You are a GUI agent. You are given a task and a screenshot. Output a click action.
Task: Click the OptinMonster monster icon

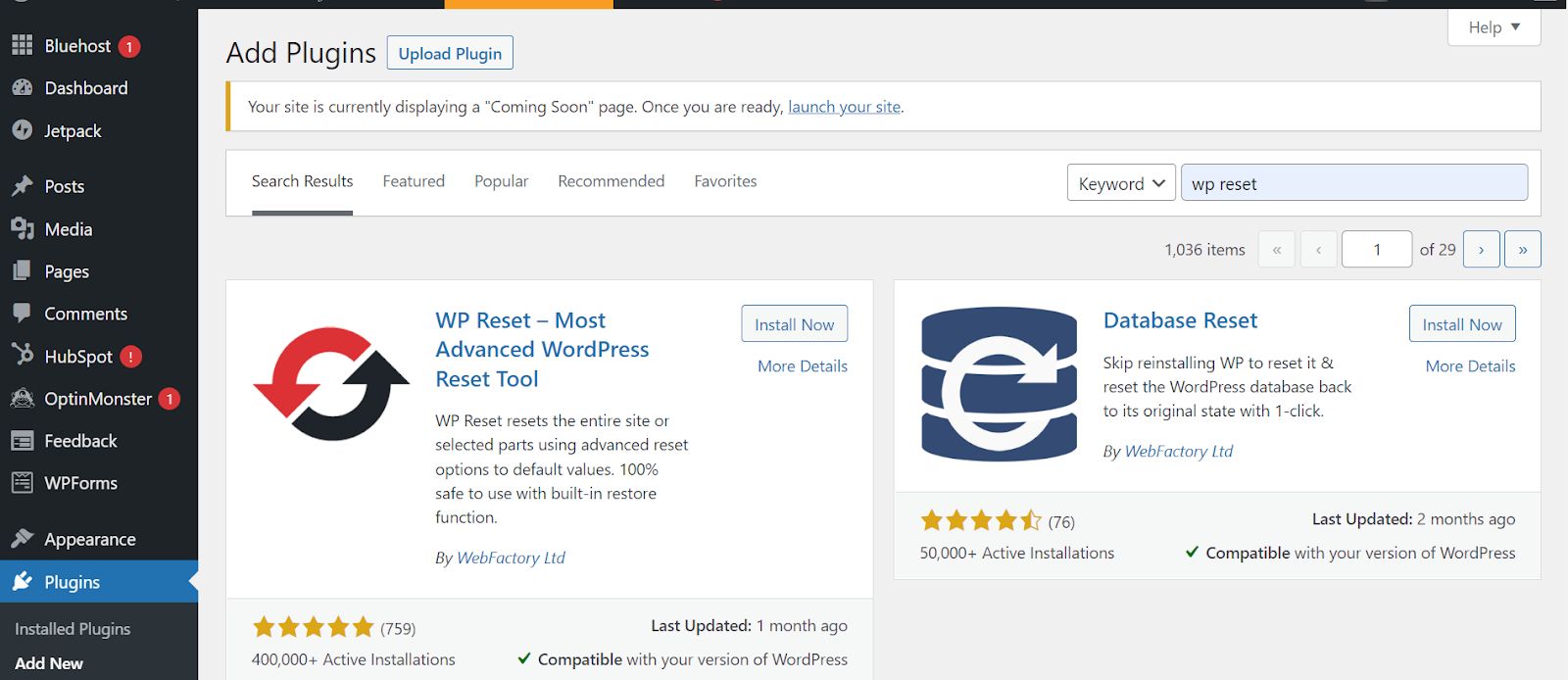[x=23, y=398]
